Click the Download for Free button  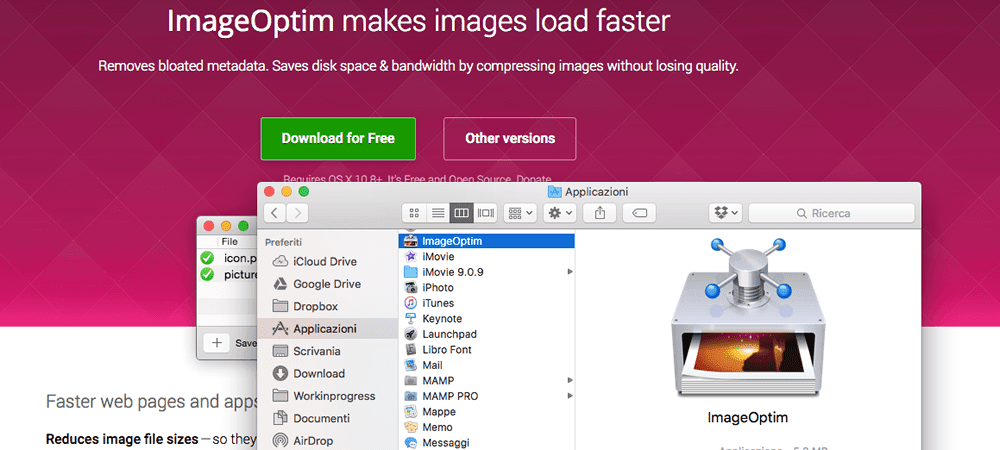(338, 138)
